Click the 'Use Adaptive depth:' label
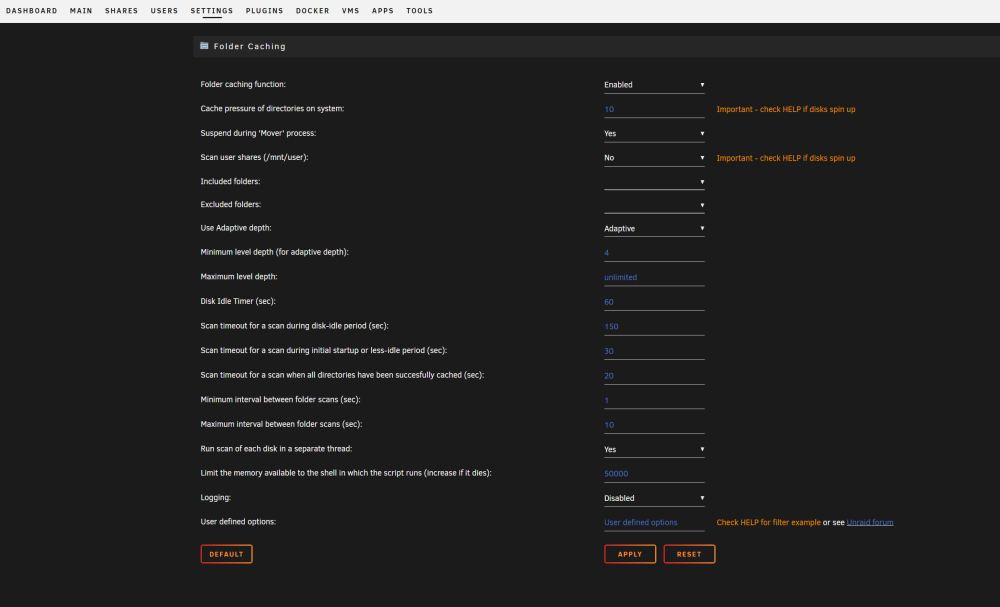Viewport: 1000px width, 607px height. (236, 228)
